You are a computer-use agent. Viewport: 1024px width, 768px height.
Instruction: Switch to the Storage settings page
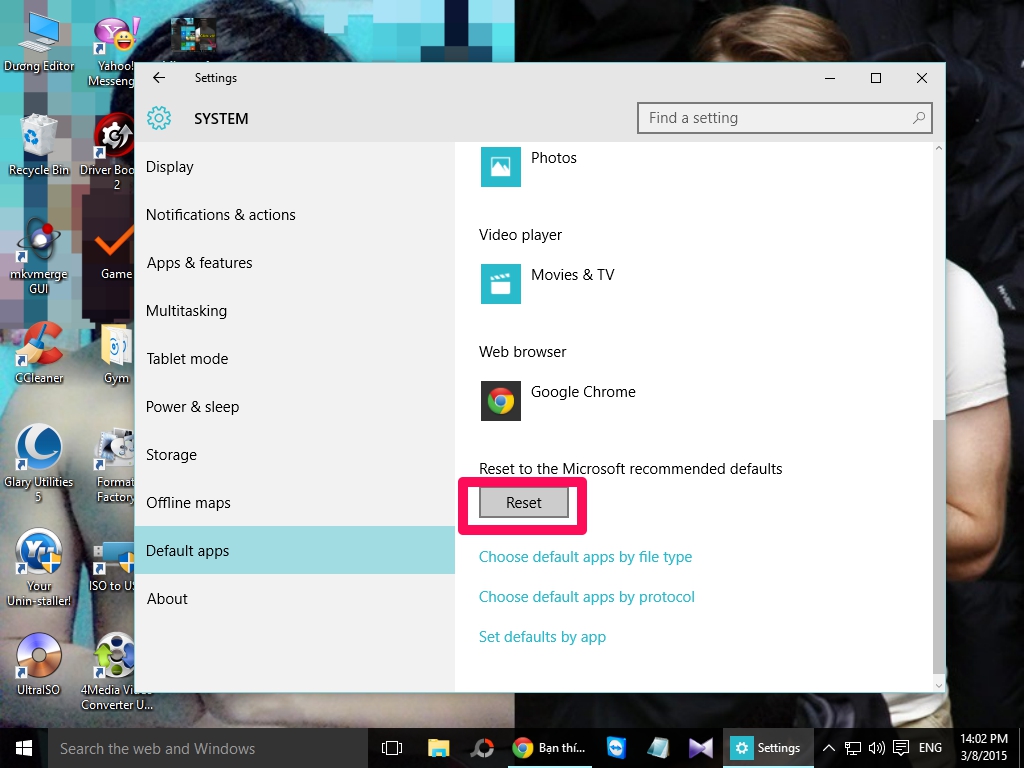[171, 455]
